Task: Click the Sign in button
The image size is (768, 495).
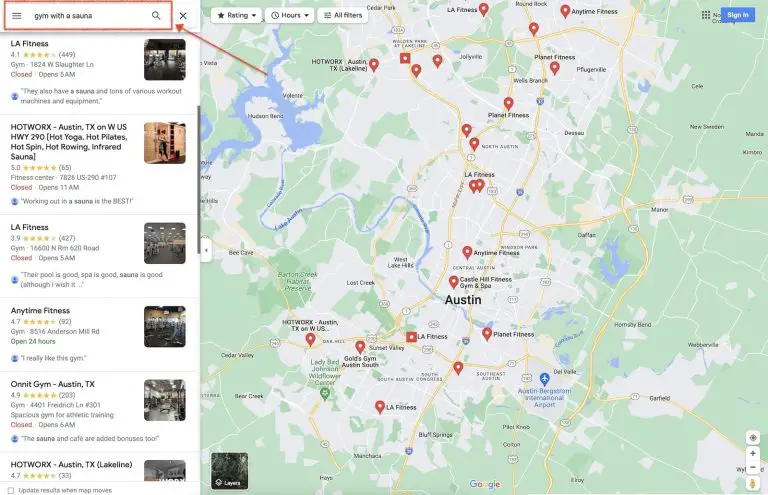Action: coord(738,15)
